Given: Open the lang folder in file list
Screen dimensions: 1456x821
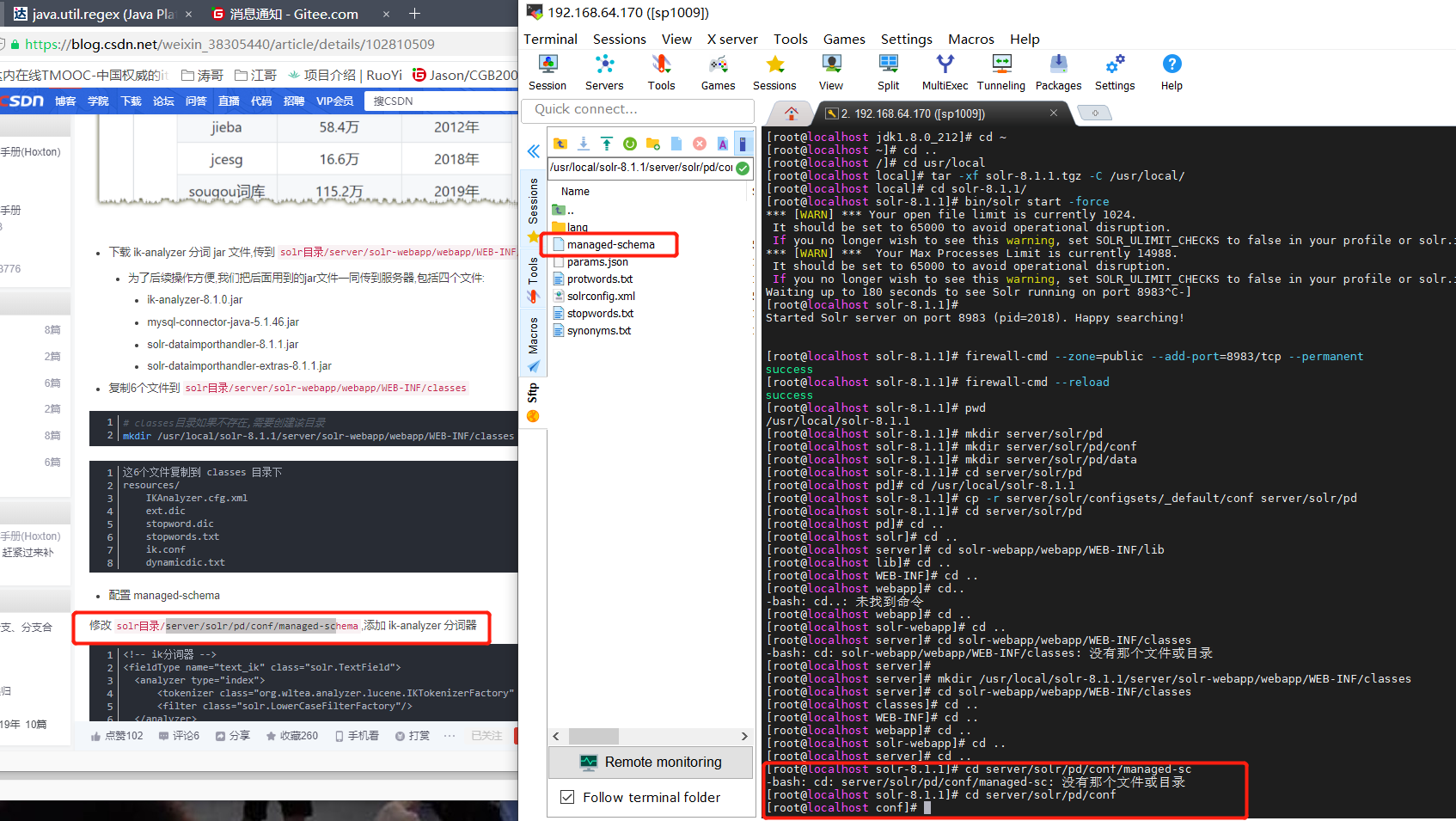Looking at the screenshot, I should (577, 228).
